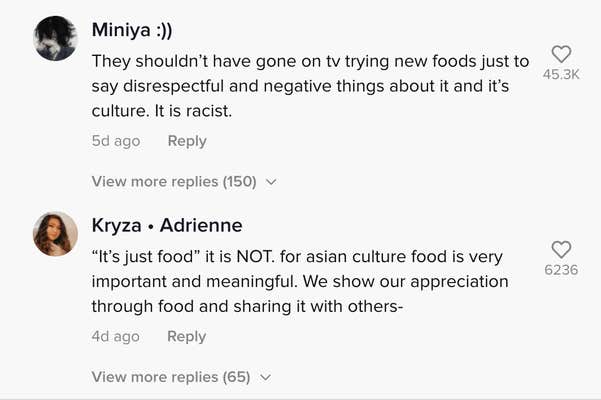601x400 pixels.
Task: Reply to Kryza • Adrienne's comment
Action: click(x=187, y=336)
